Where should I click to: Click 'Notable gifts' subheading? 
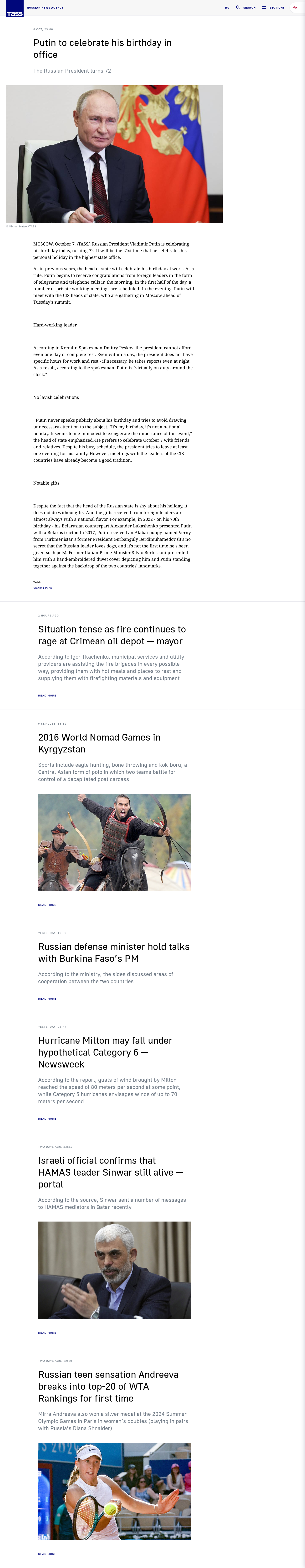[x=46, y=483]
